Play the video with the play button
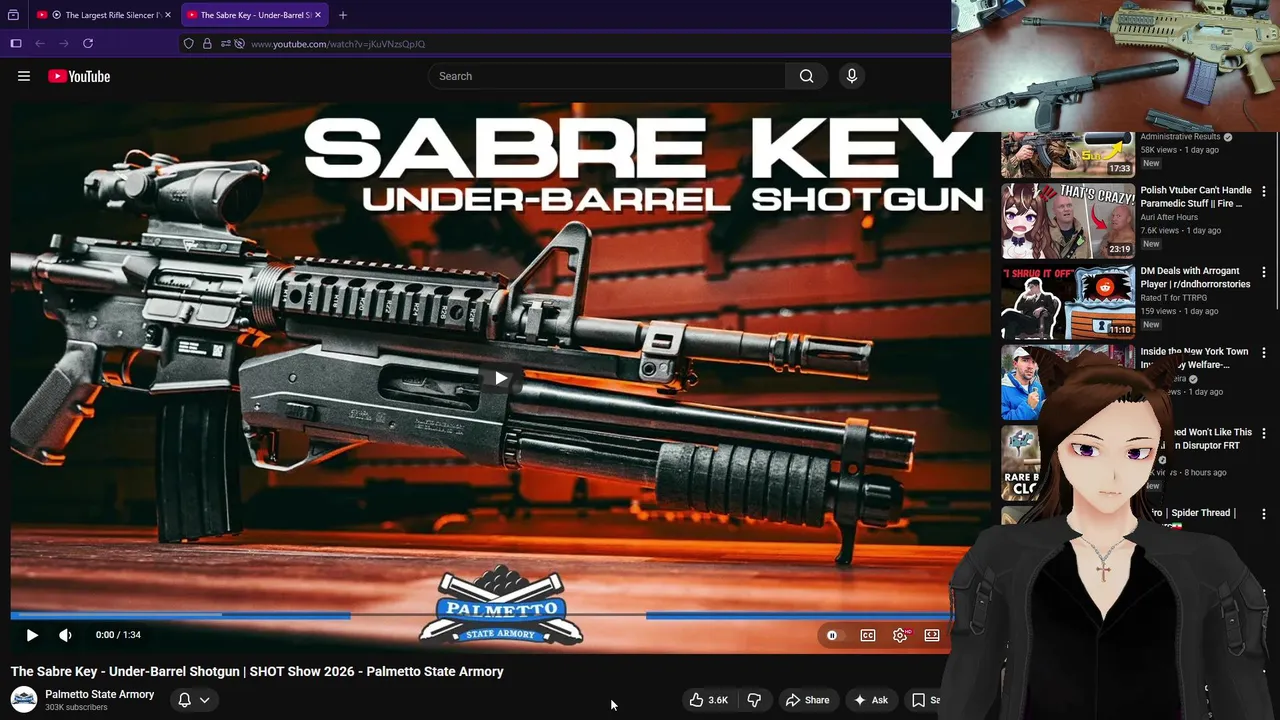This screenshot has width=1280, height=720. 32,635
